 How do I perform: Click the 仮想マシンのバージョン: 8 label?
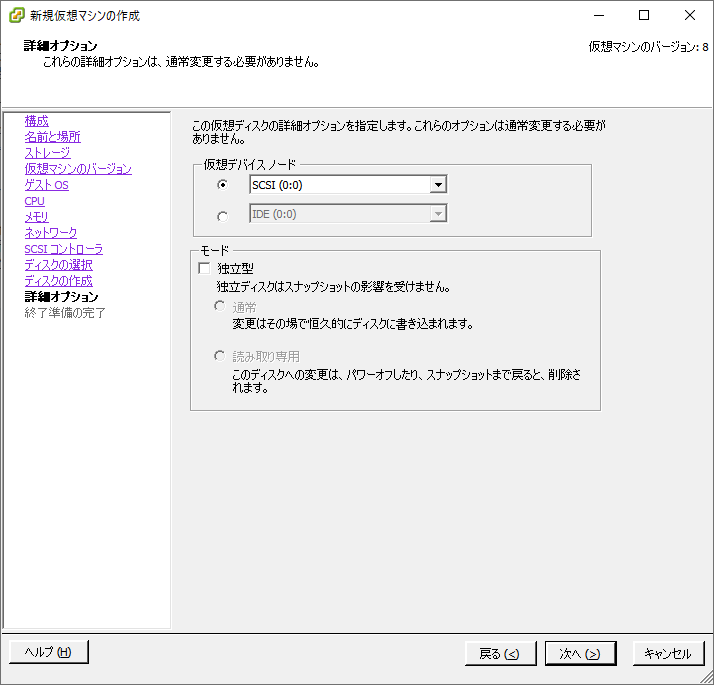648,47
